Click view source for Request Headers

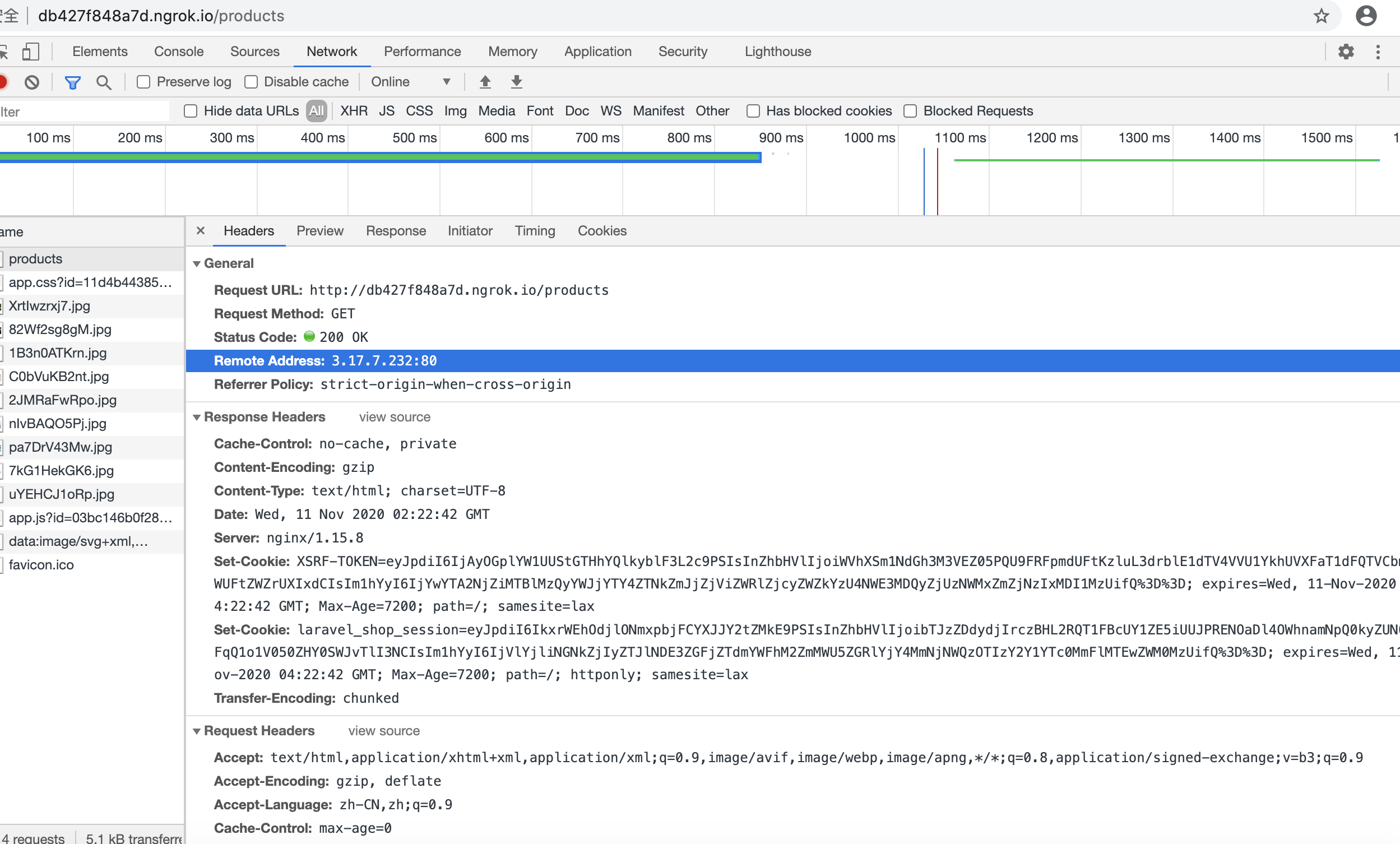click(x=384, y=731)
